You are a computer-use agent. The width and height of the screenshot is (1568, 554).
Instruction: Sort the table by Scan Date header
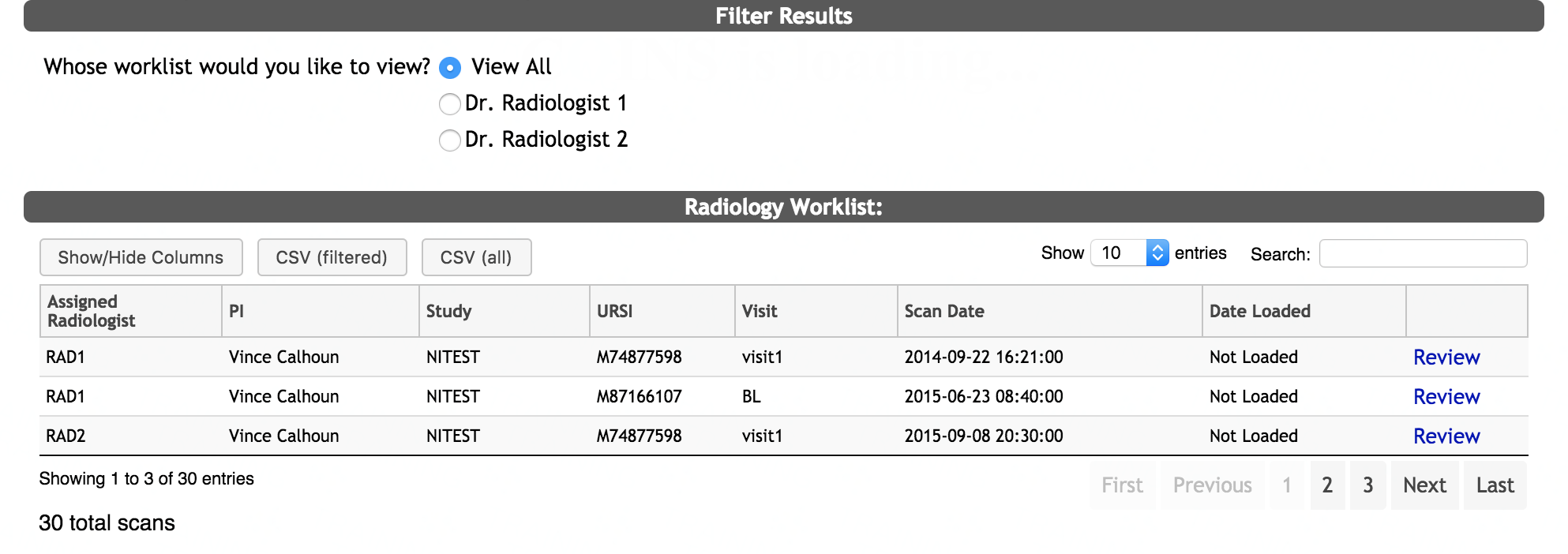coord(944,311)
